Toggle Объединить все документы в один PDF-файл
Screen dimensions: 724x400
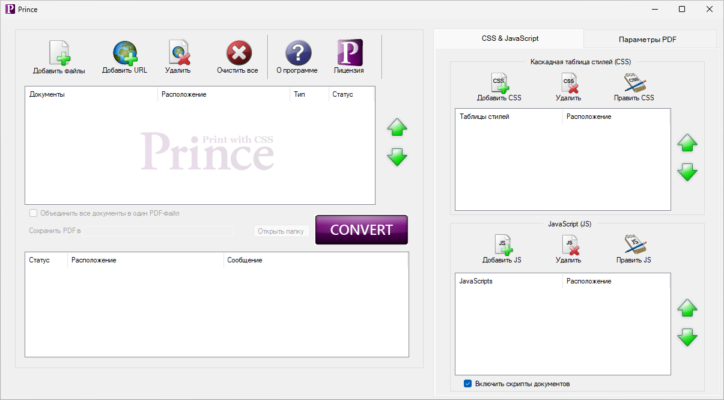(33, 213)
